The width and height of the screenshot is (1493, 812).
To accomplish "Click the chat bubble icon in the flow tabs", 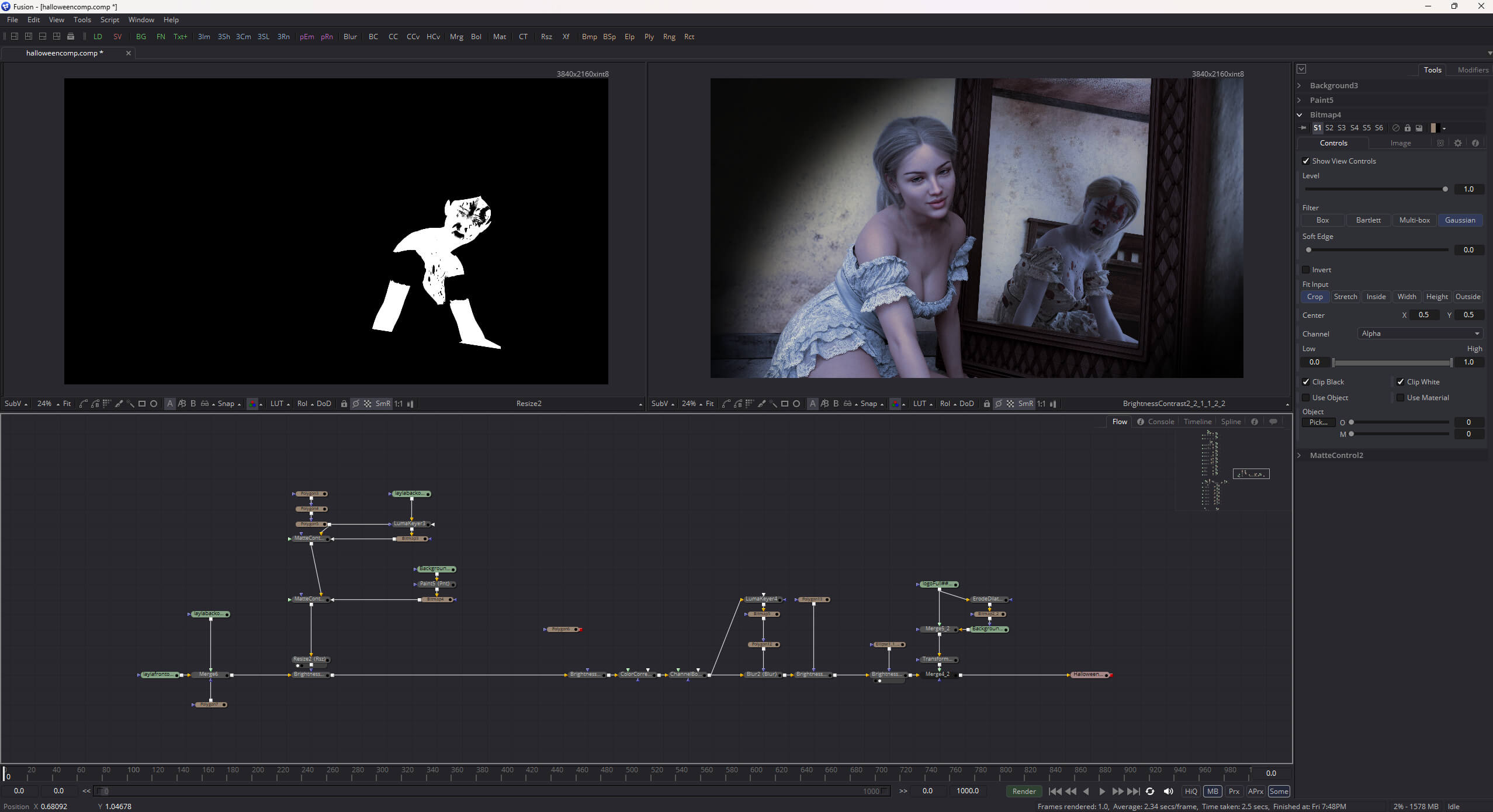I will pyautogui.click(x=1273, y=422).
